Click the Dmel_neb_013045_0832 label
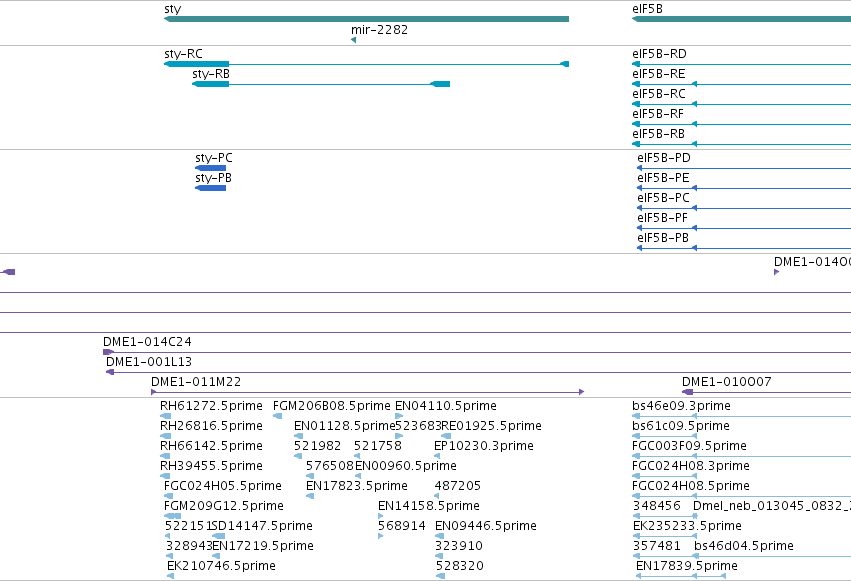Screen dimensions: 851x581 (772, 506)
